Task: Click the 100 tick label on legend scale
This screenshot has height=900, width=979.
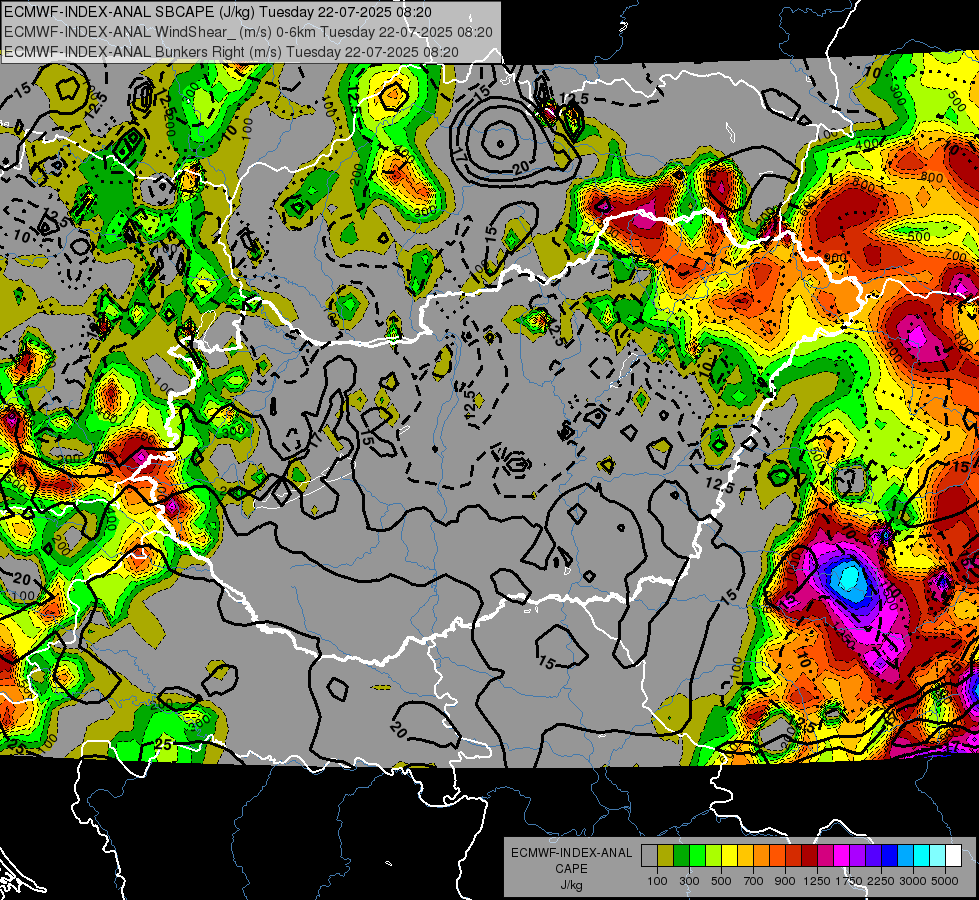Action: (x=657, y=881)
